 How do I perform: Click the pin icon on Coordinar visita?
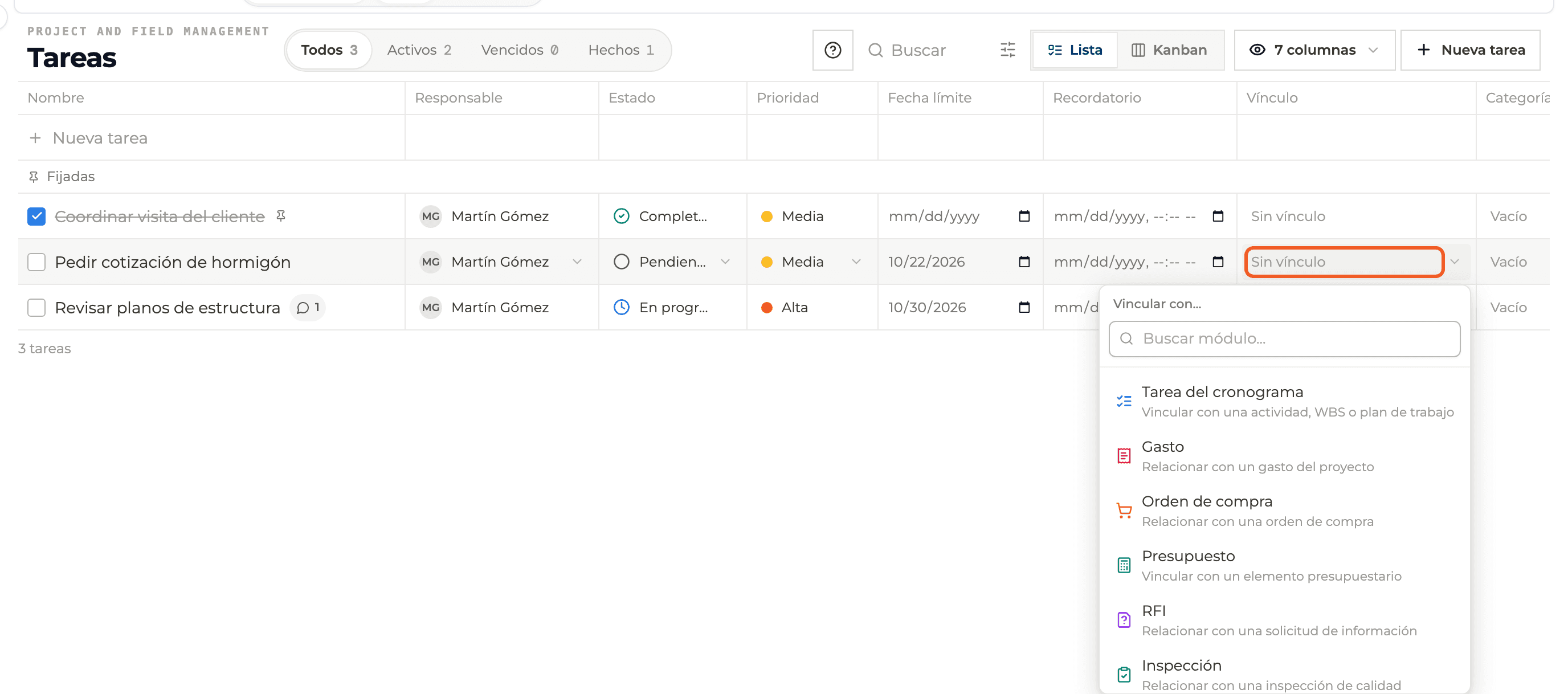280,215
